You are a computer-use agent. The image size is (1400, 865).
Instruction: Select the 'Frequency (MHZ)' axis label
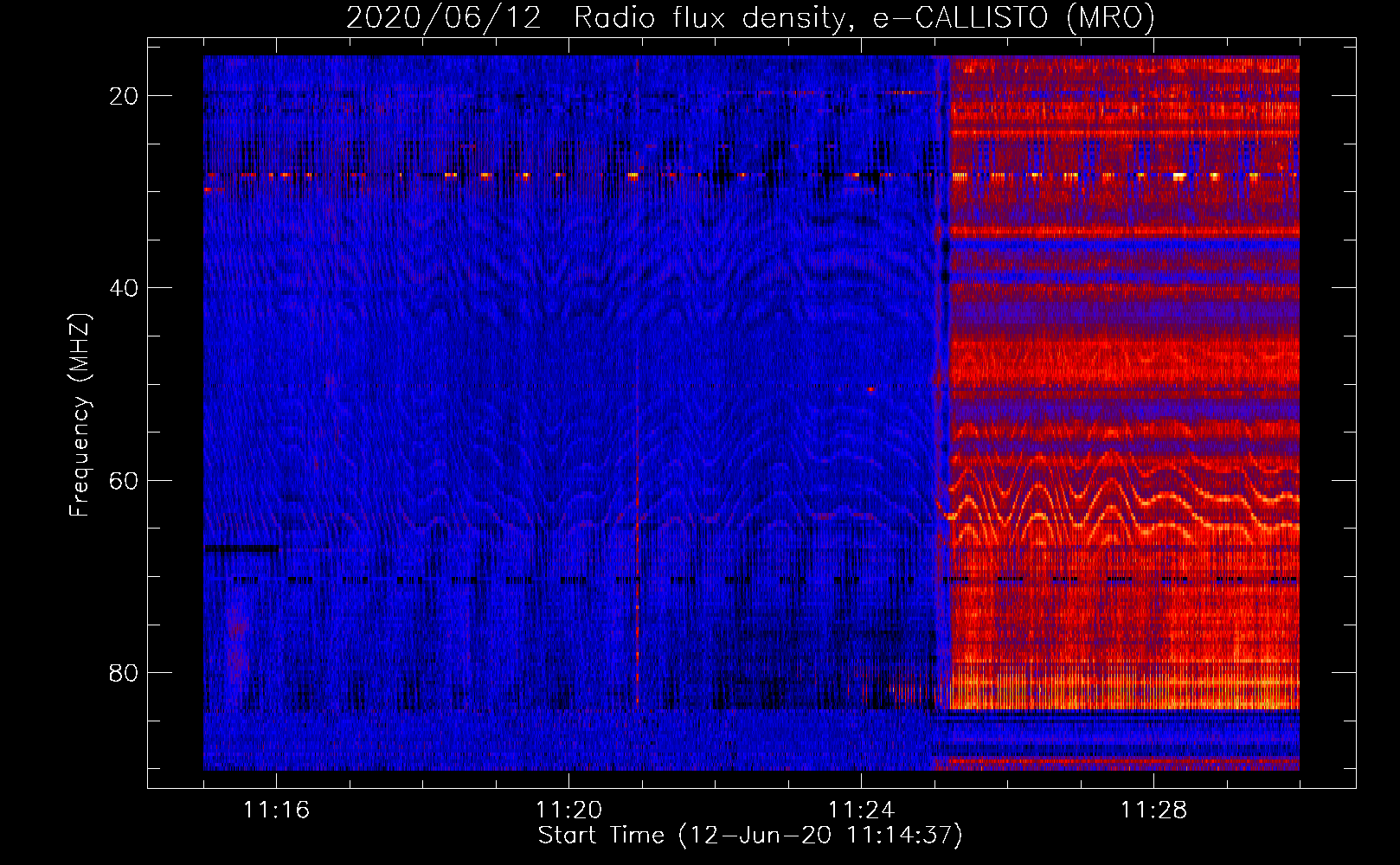point(80,416)
